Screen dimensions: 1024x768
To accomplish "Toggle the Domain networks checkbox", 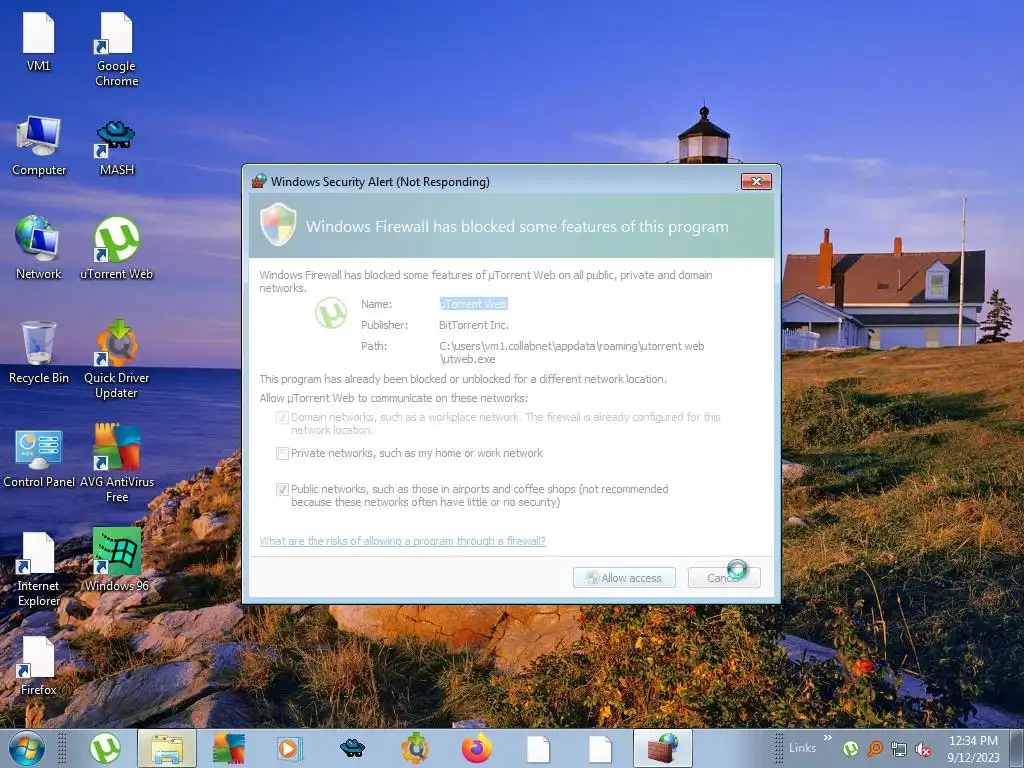I will click(282, 417).
